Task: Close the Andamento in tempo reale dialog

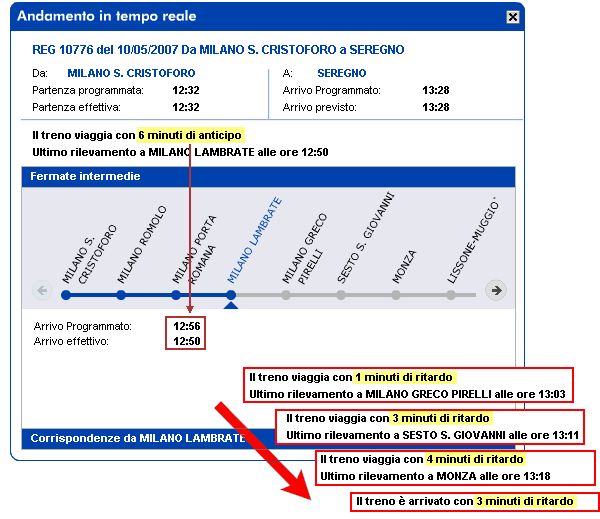Action: pyautogui.click(x=513, y=17)
